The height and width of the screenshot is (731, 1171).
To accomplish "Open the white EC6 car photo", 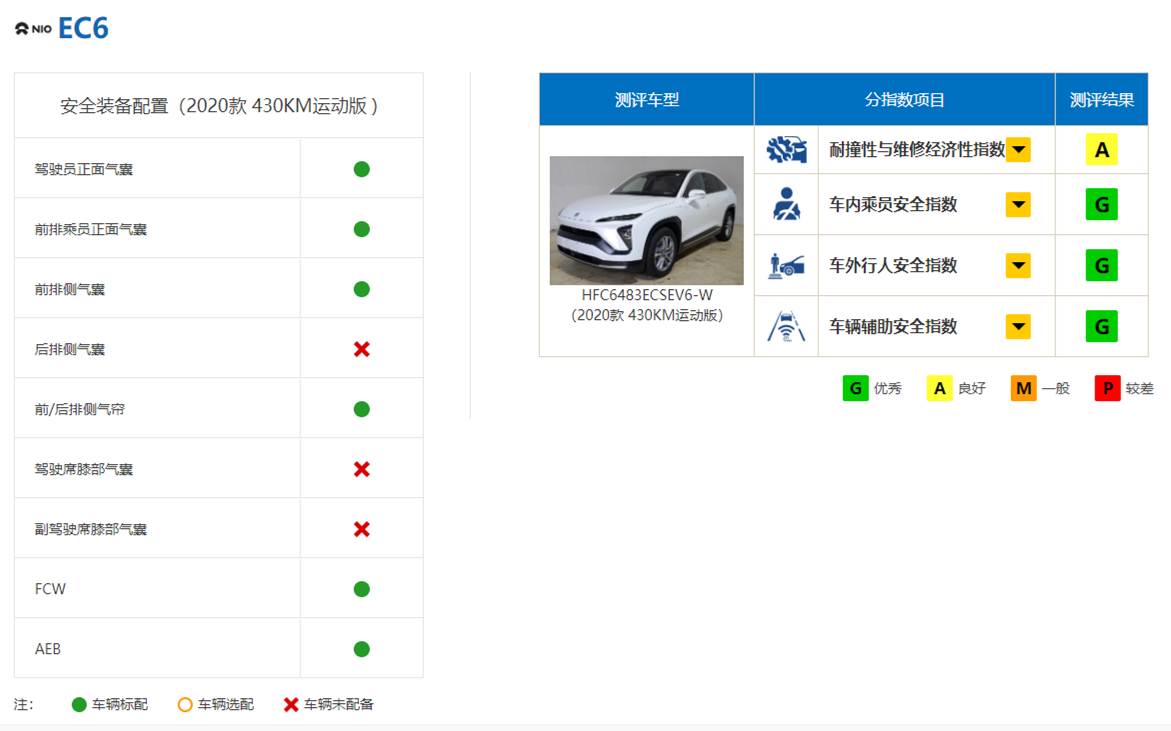I will tap(647, 220).
